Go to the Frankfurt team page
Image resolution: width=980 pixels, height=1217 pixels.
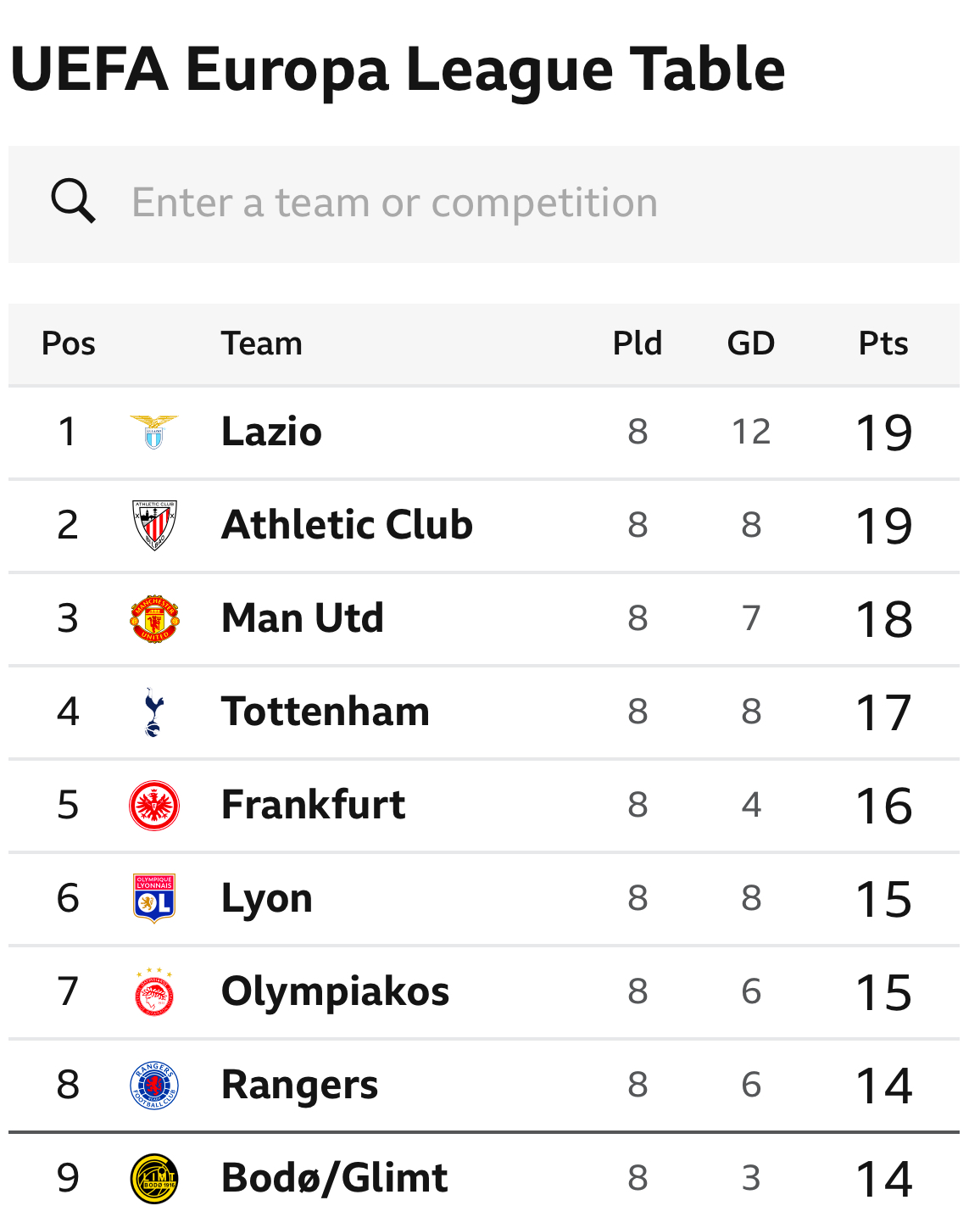(x=313, y=805)
